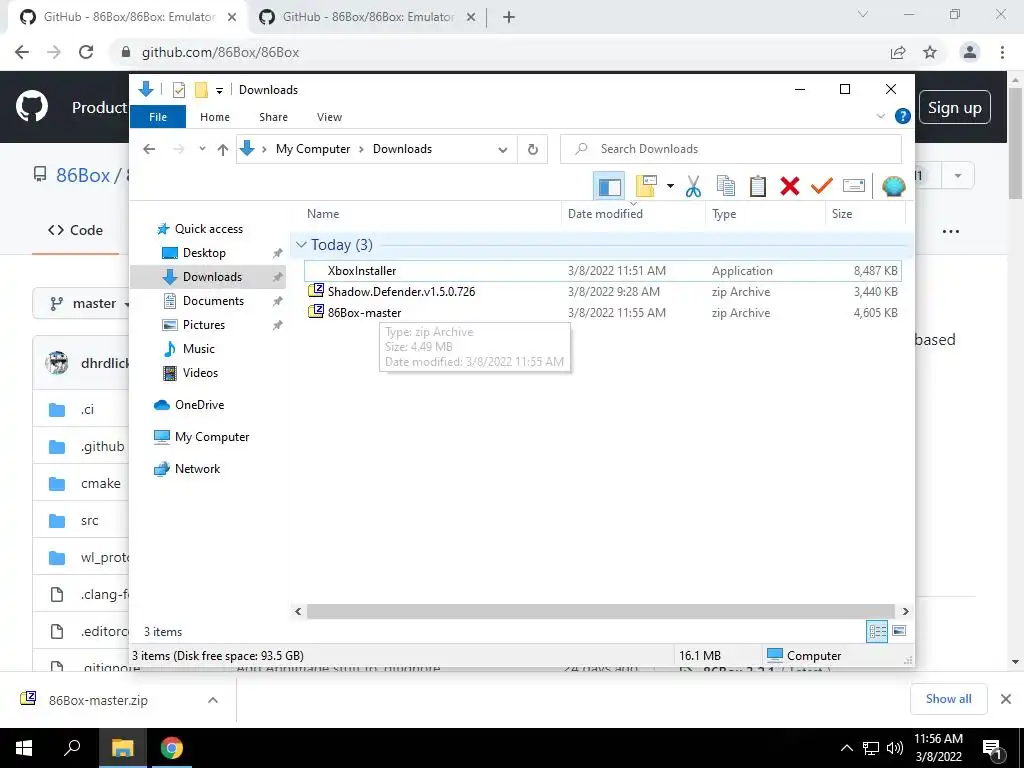Select Quick access in the navigation pane
The image size is (1024, 768).
[200, 229]
